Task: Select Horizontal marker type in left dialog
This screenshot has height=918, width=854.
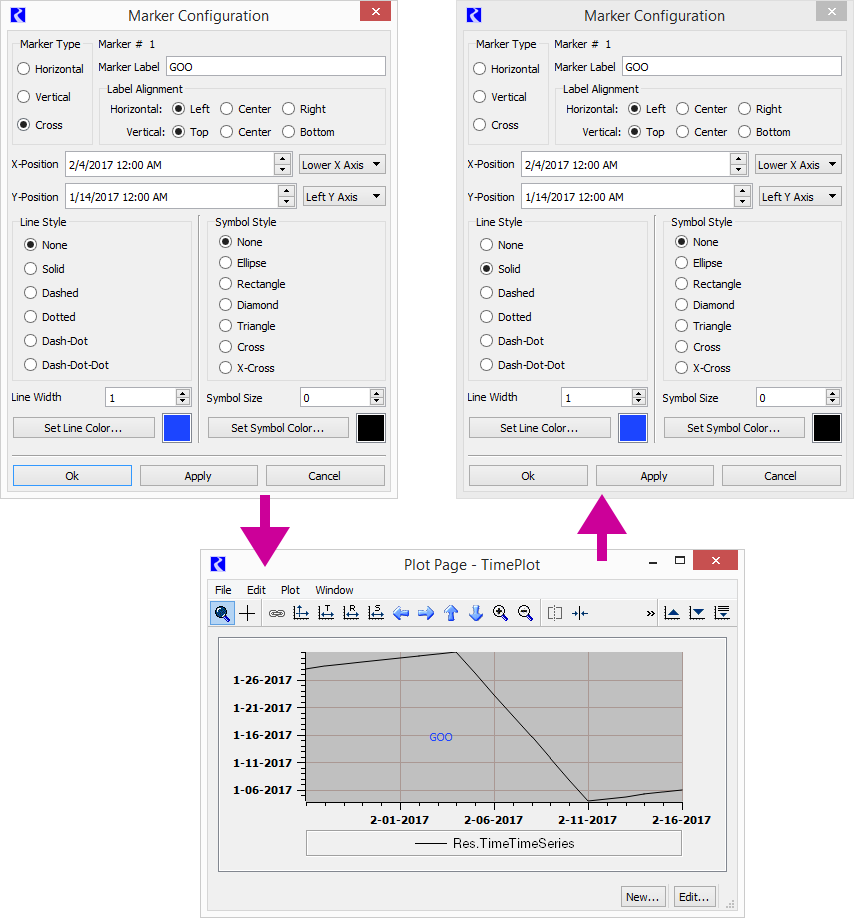Action: (x=50, y=69)
